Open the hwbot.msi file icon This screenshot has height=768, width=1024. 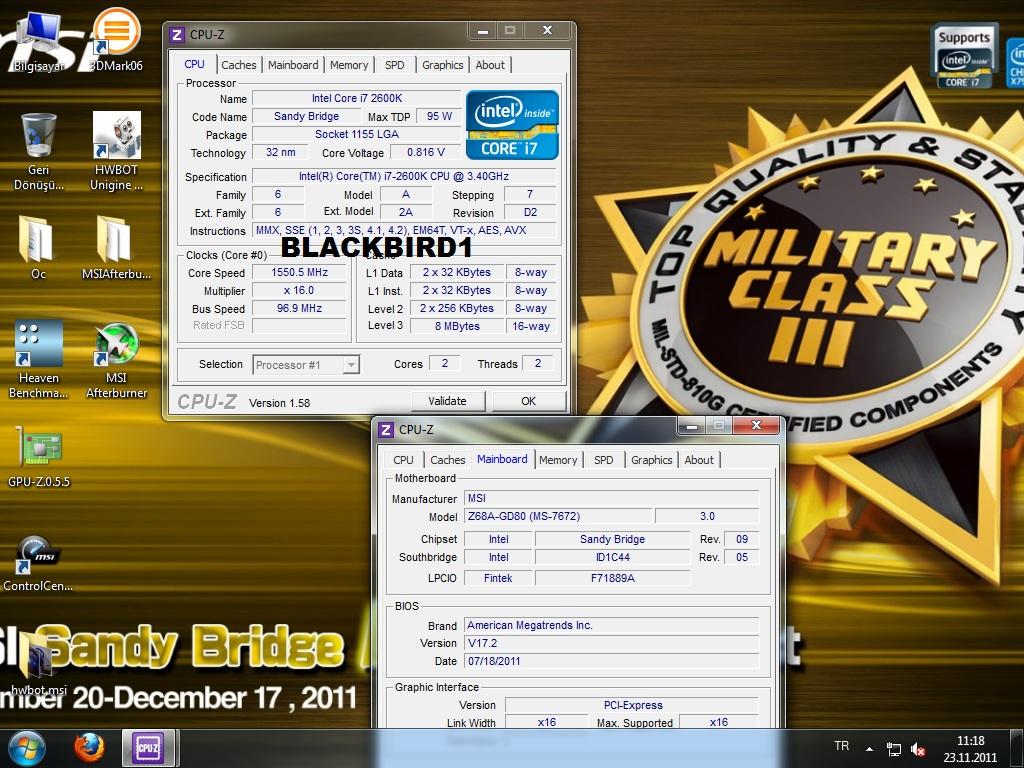(39, 663)
